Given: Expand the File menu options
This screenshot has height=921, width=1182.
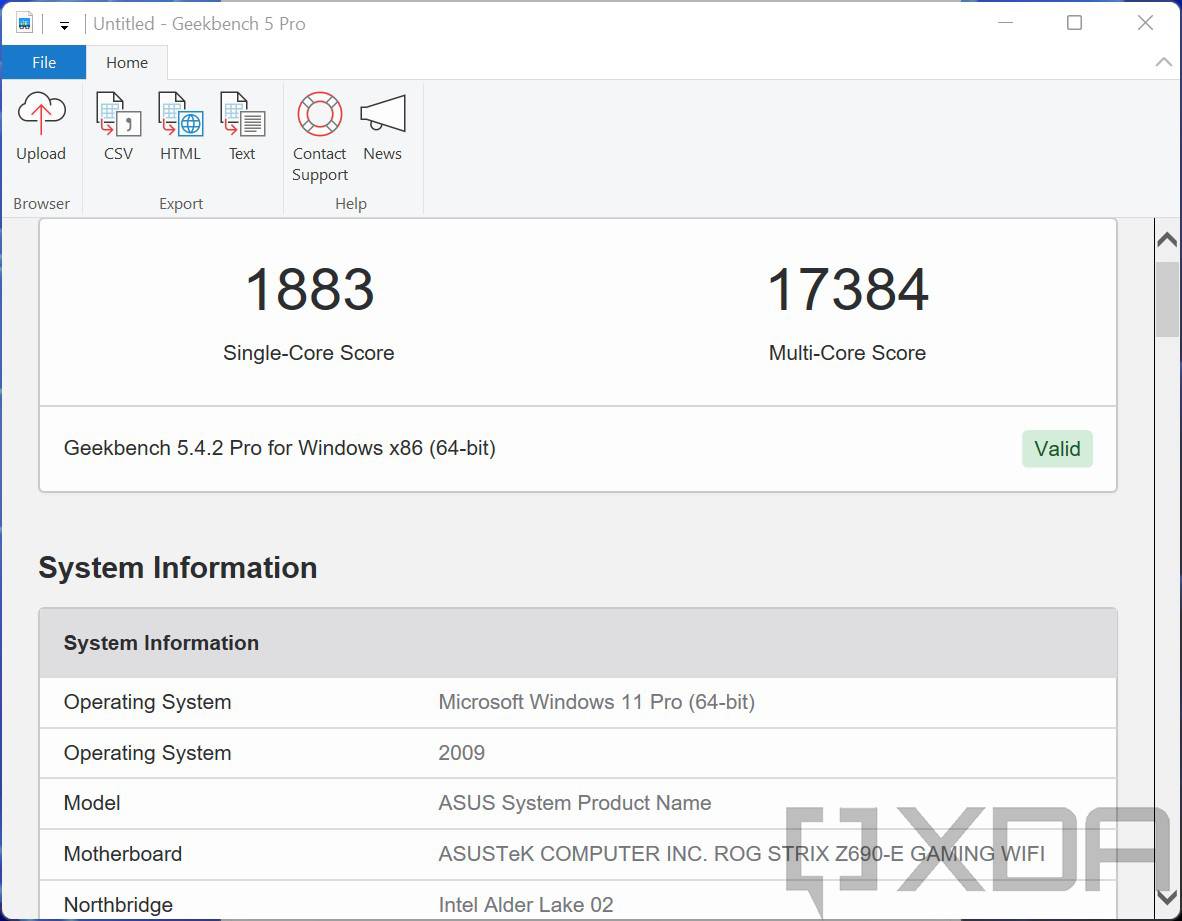Looking at the screenshot, I should pos(43,61).
